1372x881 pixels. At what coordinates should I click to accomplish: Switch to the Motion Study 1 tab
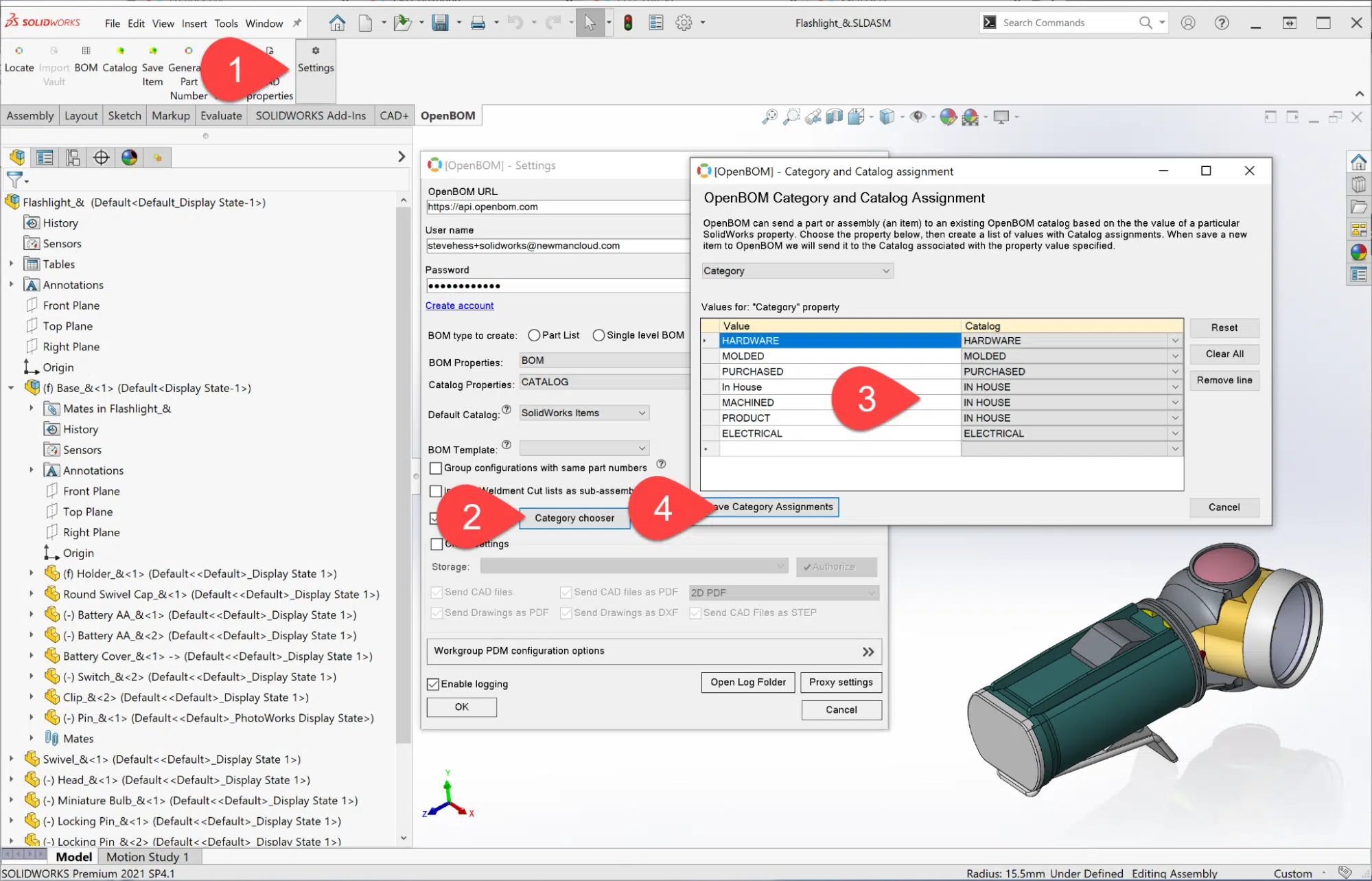pyautogui.click(x=147, y=857)
